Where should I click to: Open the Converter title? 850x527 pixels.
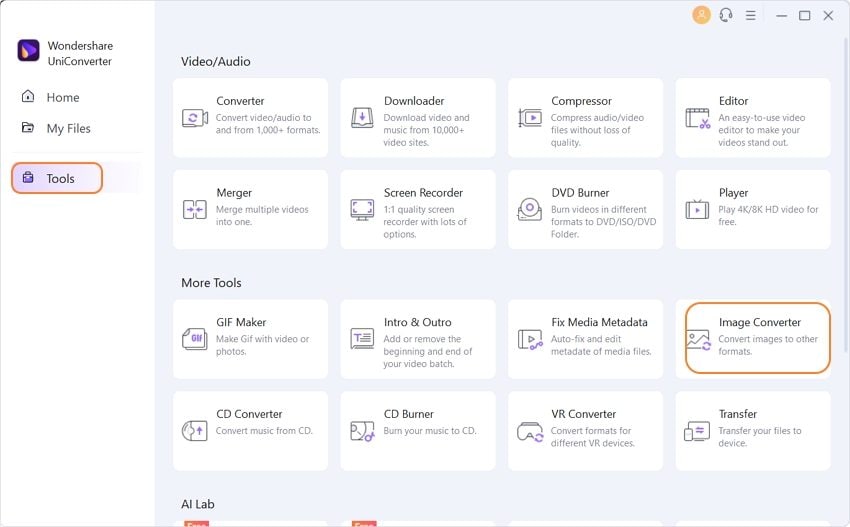pos(240,101)
